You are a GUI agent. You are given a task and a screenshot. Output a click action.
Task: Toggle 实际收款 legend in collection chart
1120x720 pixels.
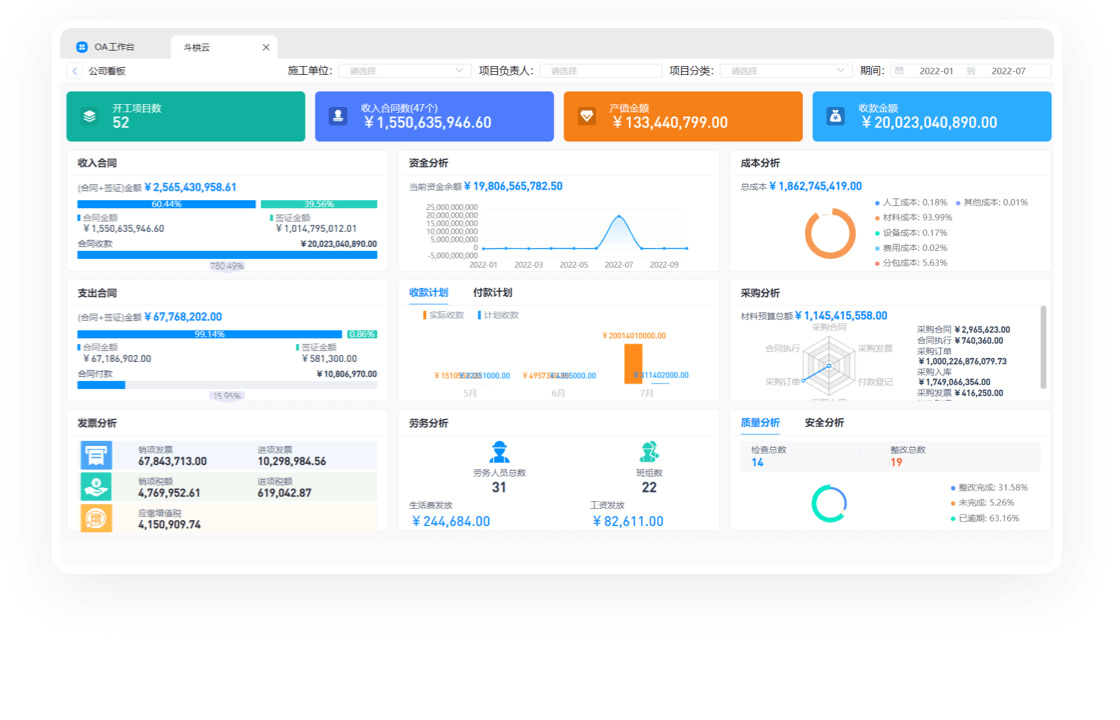[444, 315]
